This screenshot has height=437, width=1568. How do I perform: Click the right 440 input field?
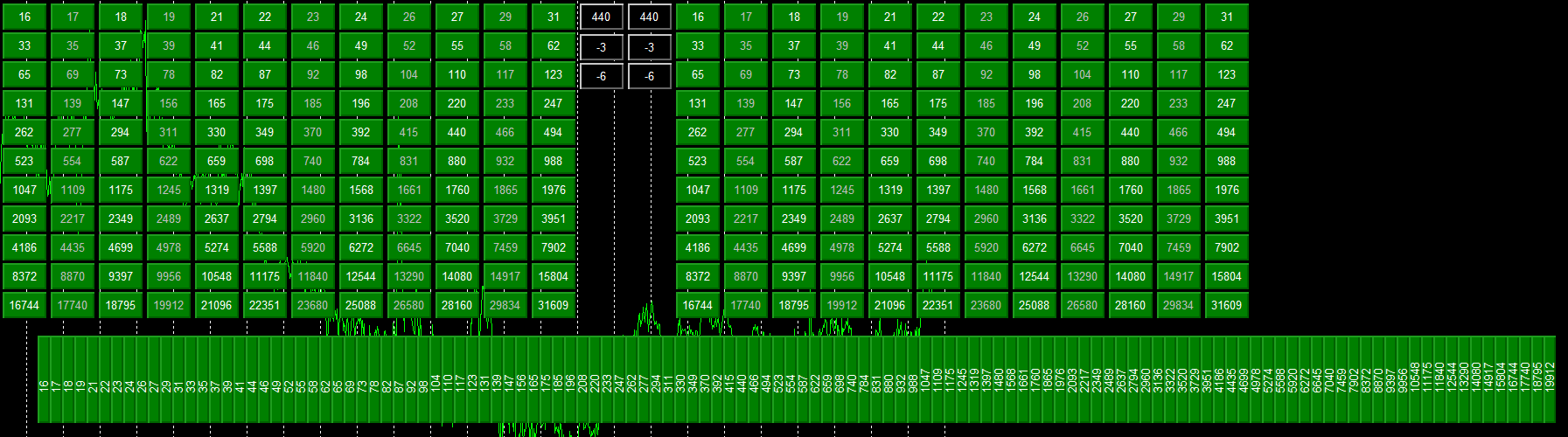[x=650, y=17]
